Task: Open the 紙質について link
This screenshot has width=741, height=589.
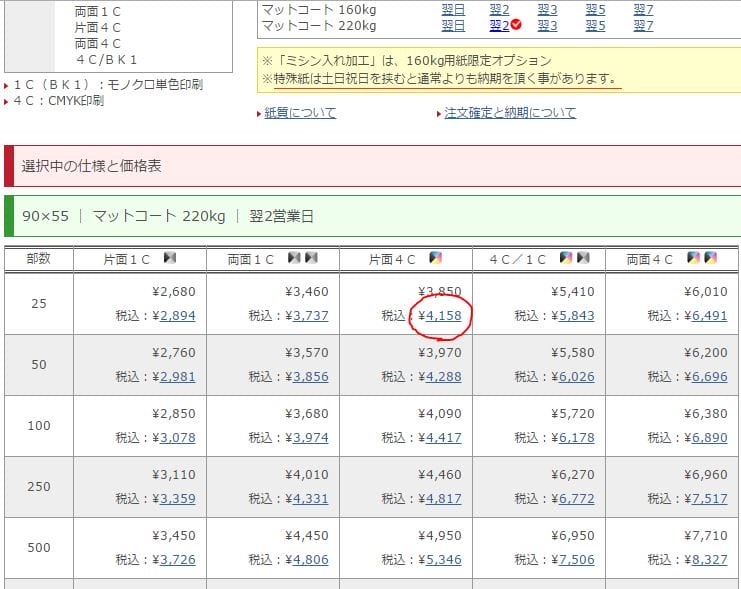Action: click(x=300, y=113)
